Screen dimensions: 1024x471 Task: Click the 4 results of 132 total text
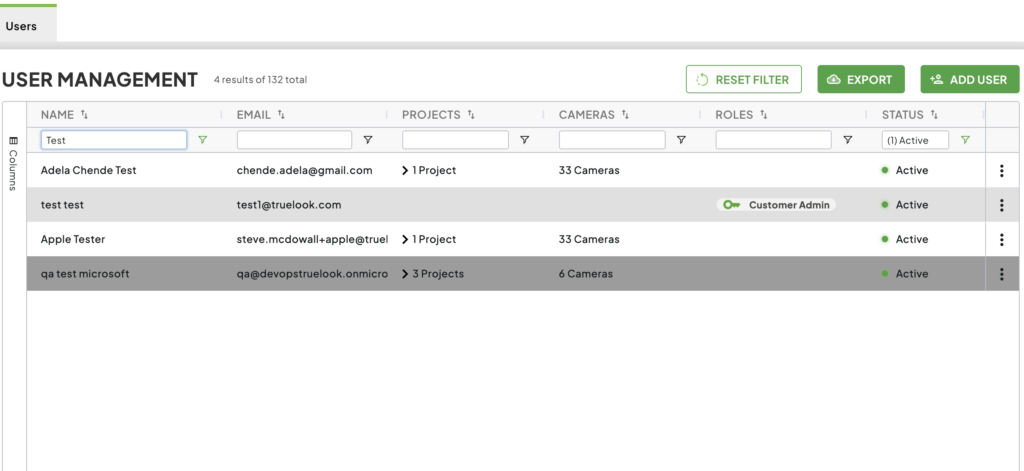[260, 80]
